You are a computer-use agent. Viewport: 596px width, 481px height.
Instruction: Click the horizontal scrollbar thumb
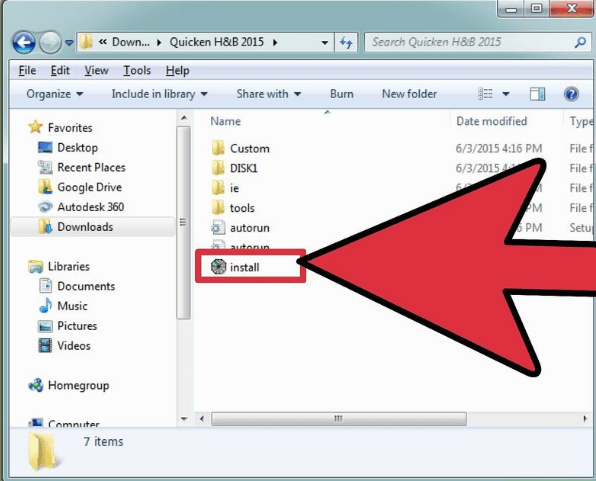coord(339,419)
